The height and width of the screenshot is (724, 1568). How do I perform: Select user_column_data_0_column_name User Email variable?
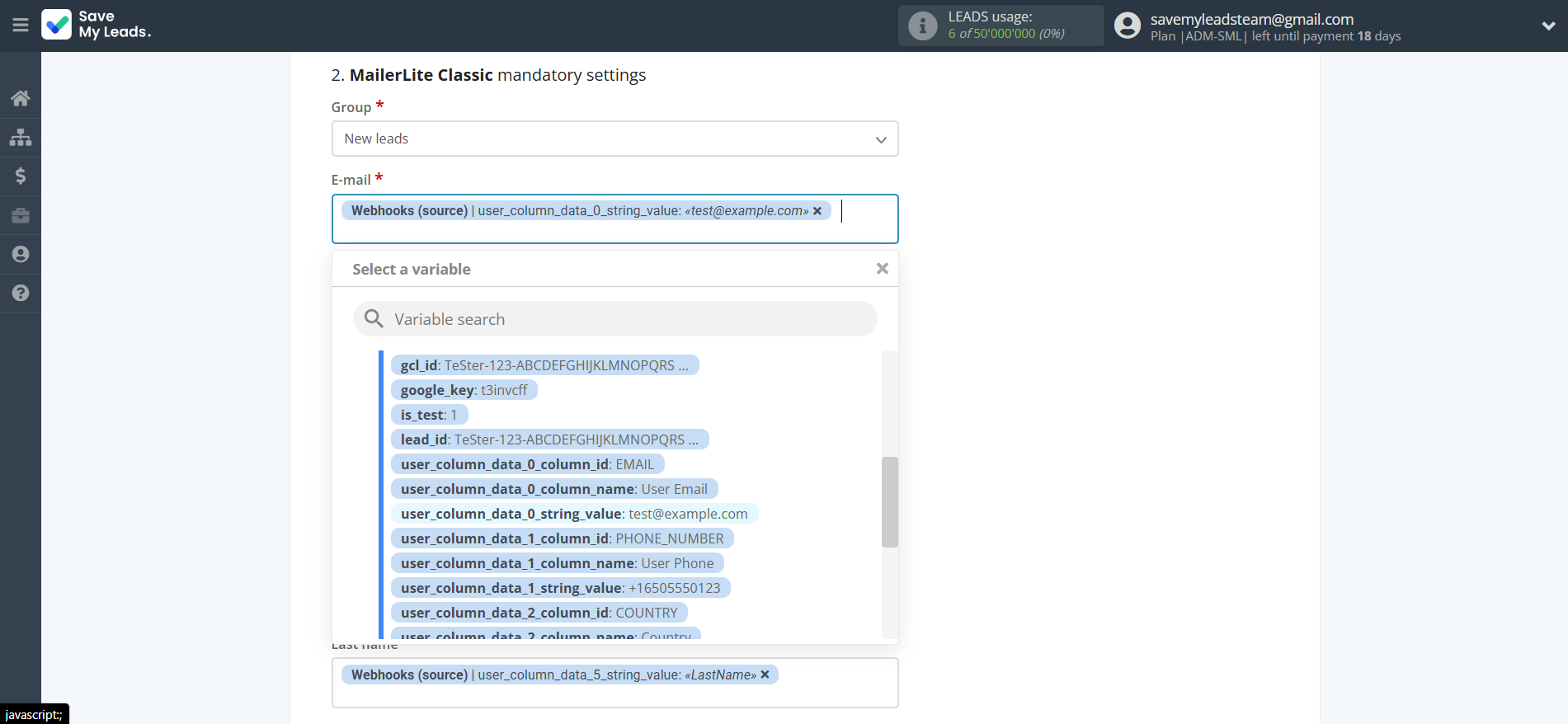[554, 489]
